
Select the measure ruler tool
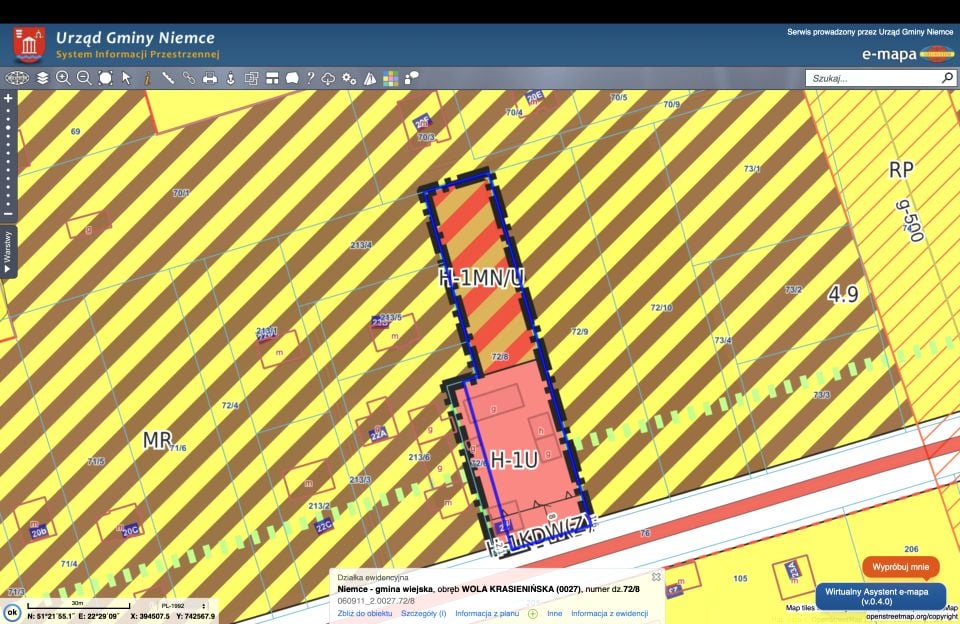tap(168, 78)
